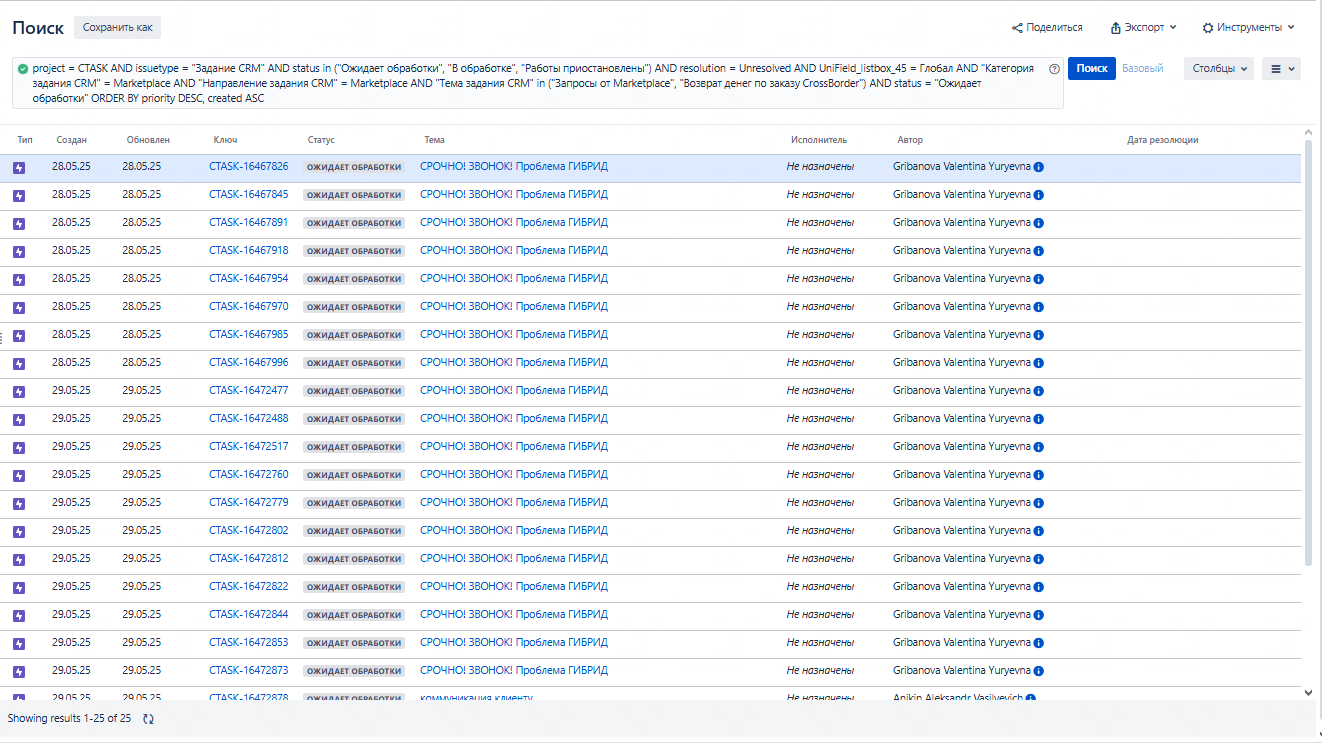Click the Сохранить как button
This screenshot has width=1322, height=743.
(117, 28)
